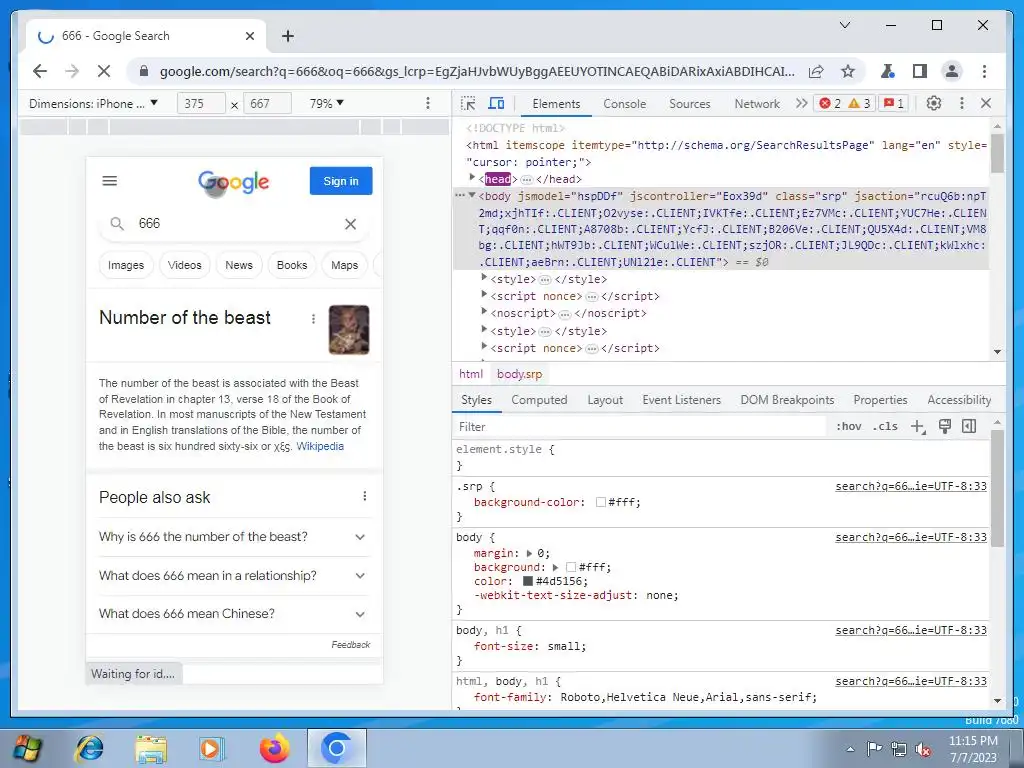The image size is (1024, 768).
Task: Open DevTools settings gear
Action: pos(934,103)
